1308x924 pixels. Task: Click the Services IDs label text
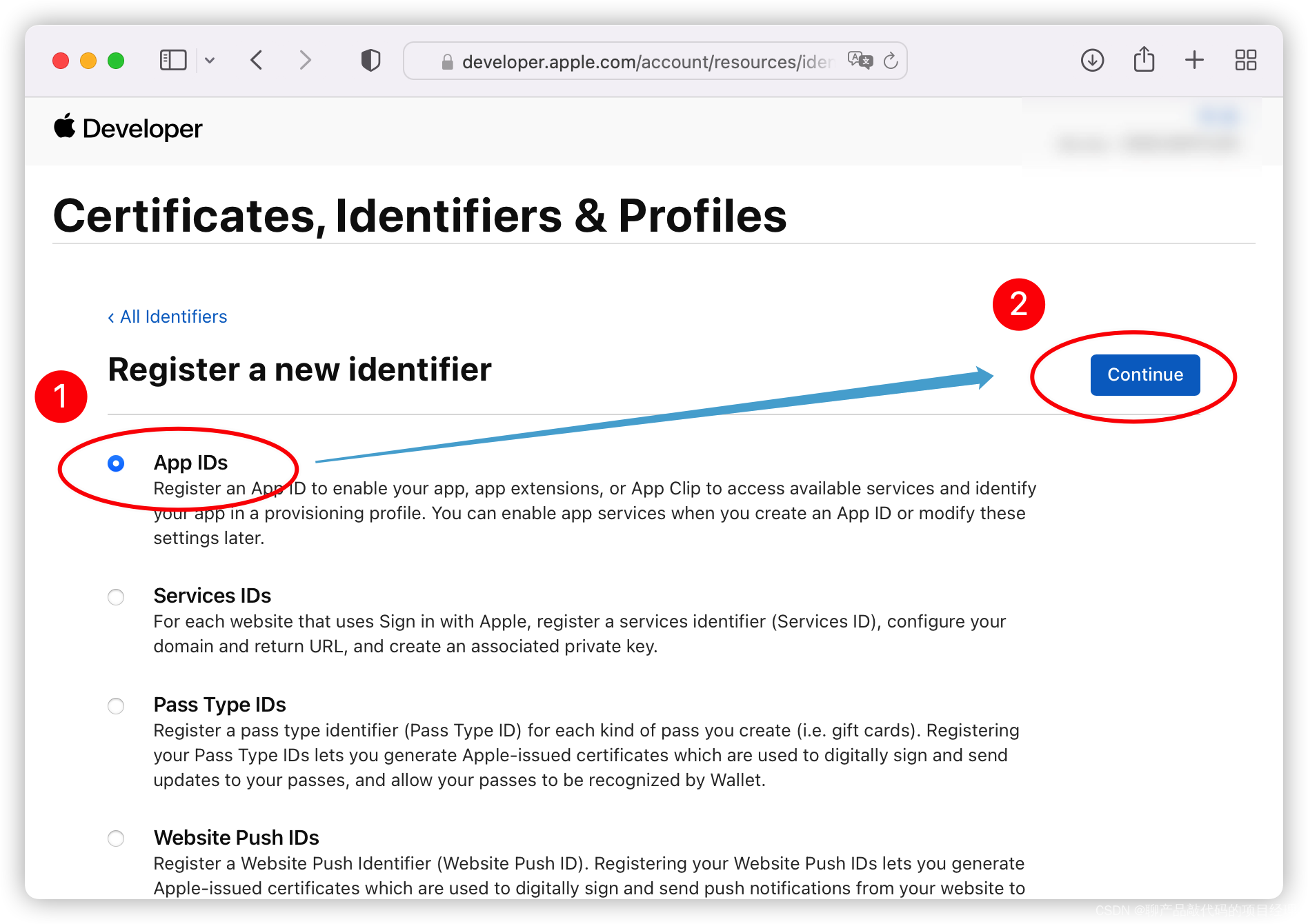pos(212,596)
